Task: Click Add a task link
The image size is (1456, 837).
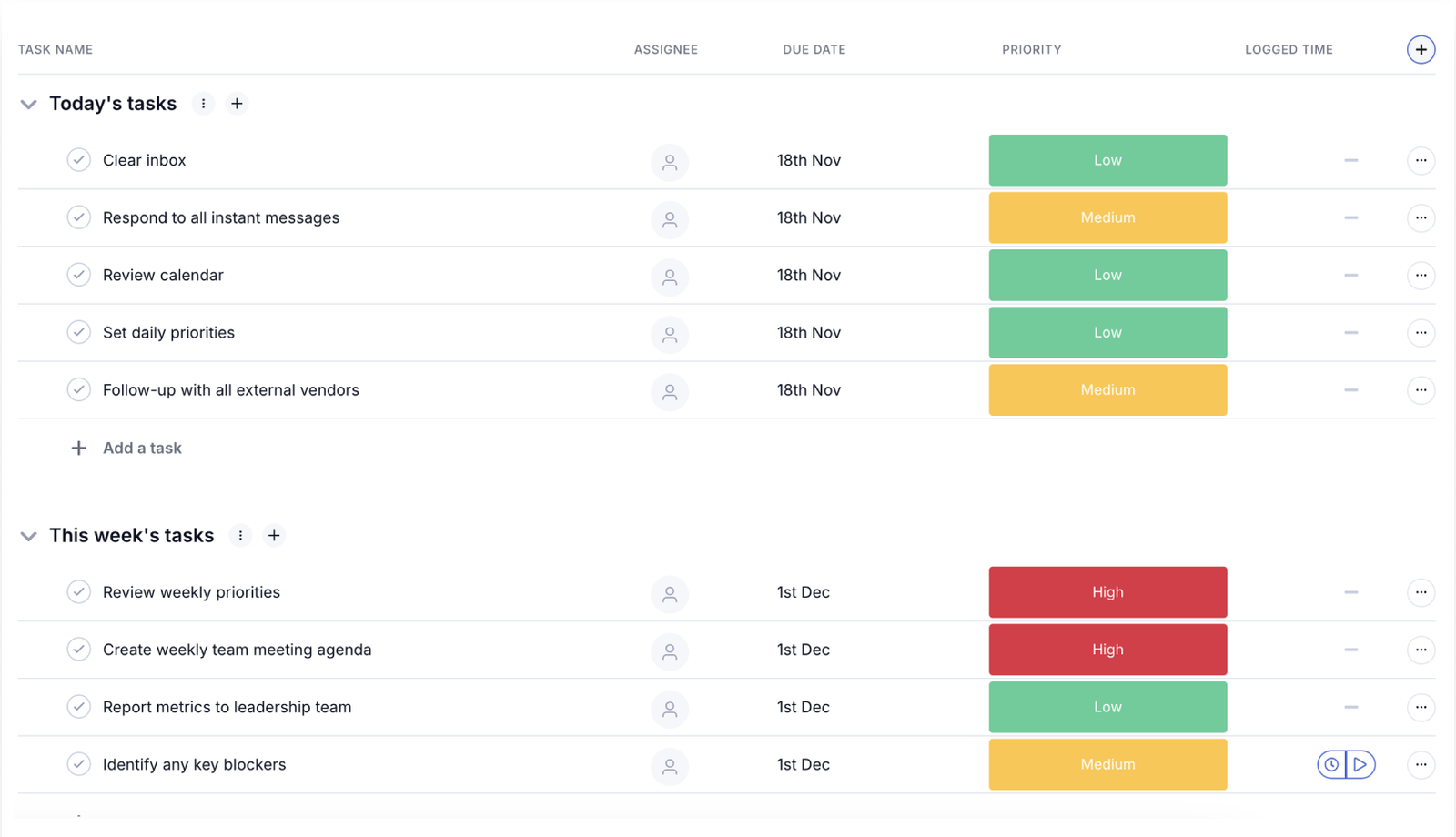Action: (x=142, y=449)
